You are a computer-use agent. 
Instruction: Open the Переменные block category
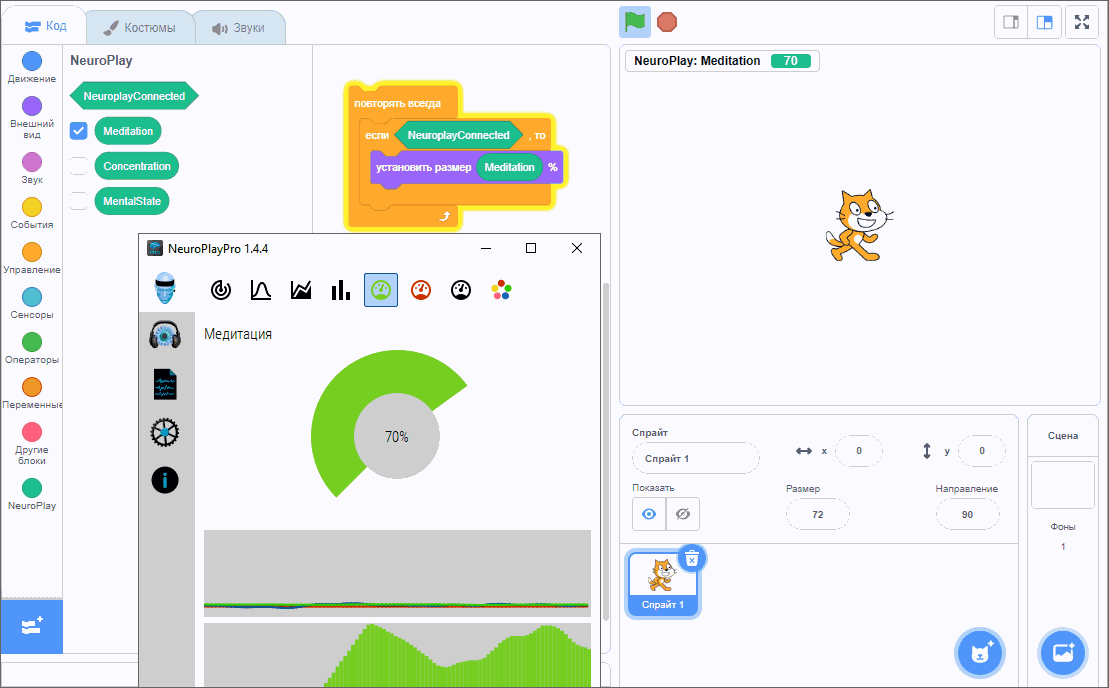[x=32, y=394]
